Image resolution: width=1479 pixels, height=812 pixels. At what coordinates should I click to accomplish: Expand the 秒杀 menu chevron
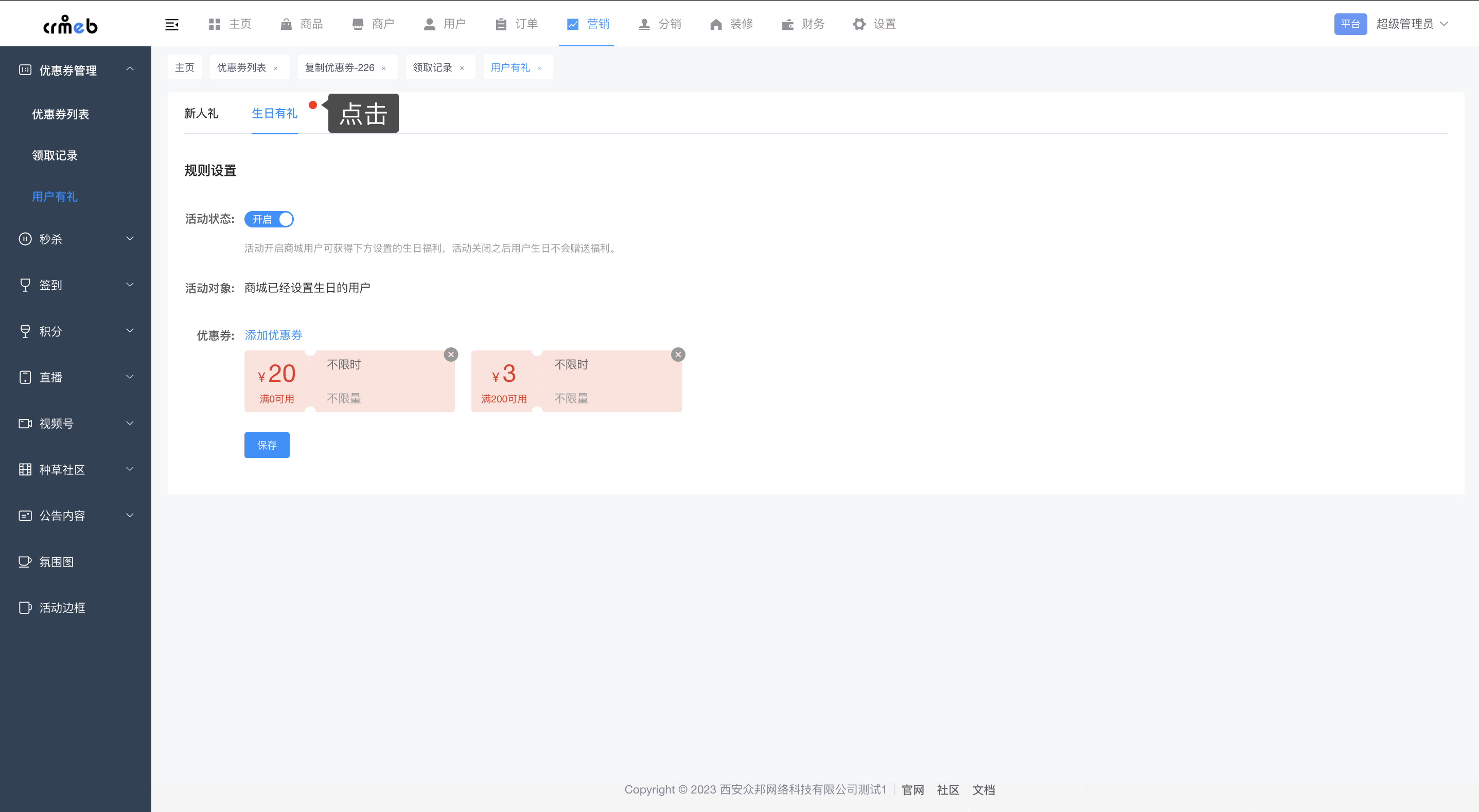click(x=130, y=238)
